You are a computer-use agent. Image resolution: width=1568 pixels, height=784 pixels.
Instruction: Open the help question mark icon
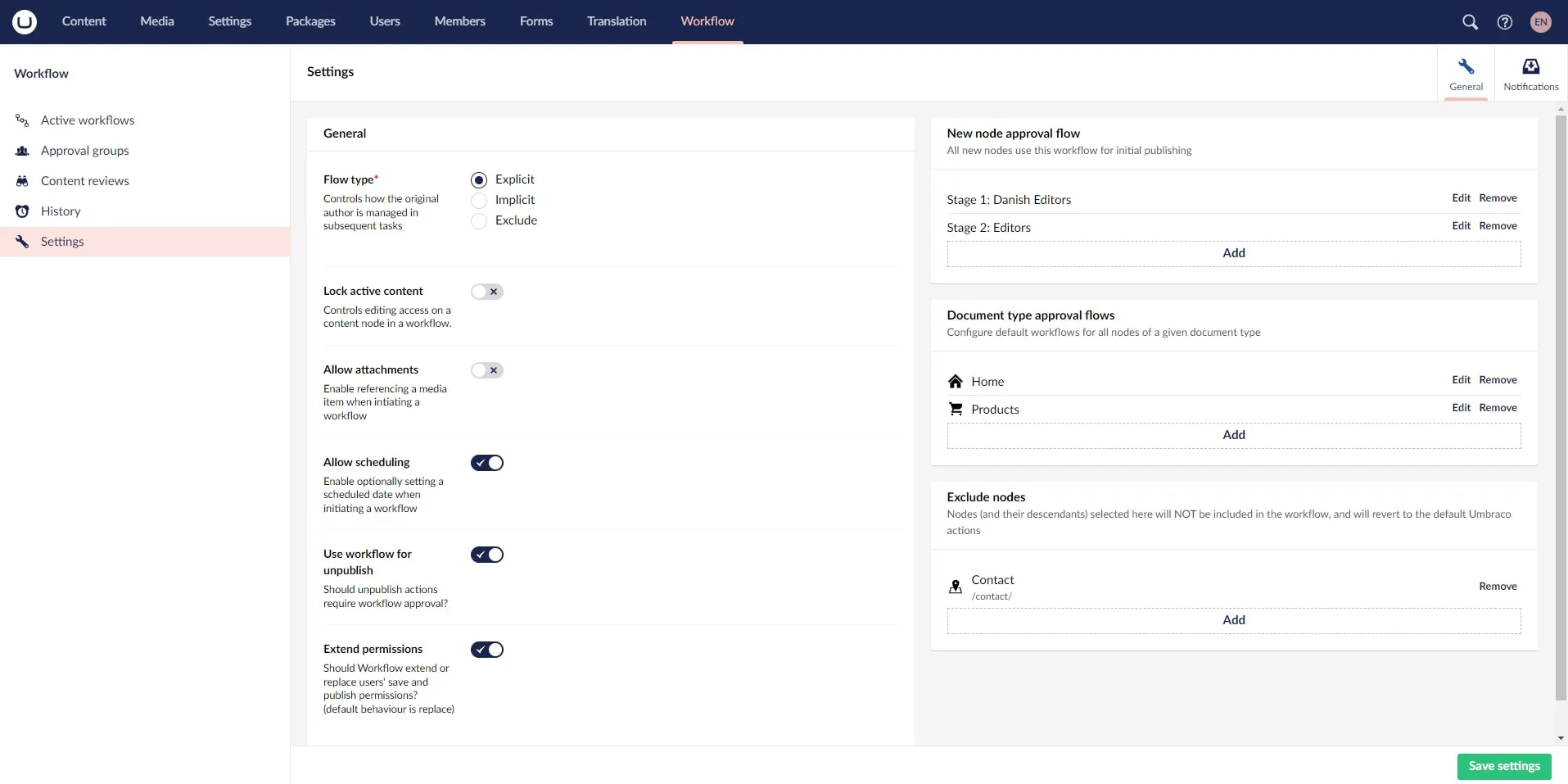click(1504, 22)
